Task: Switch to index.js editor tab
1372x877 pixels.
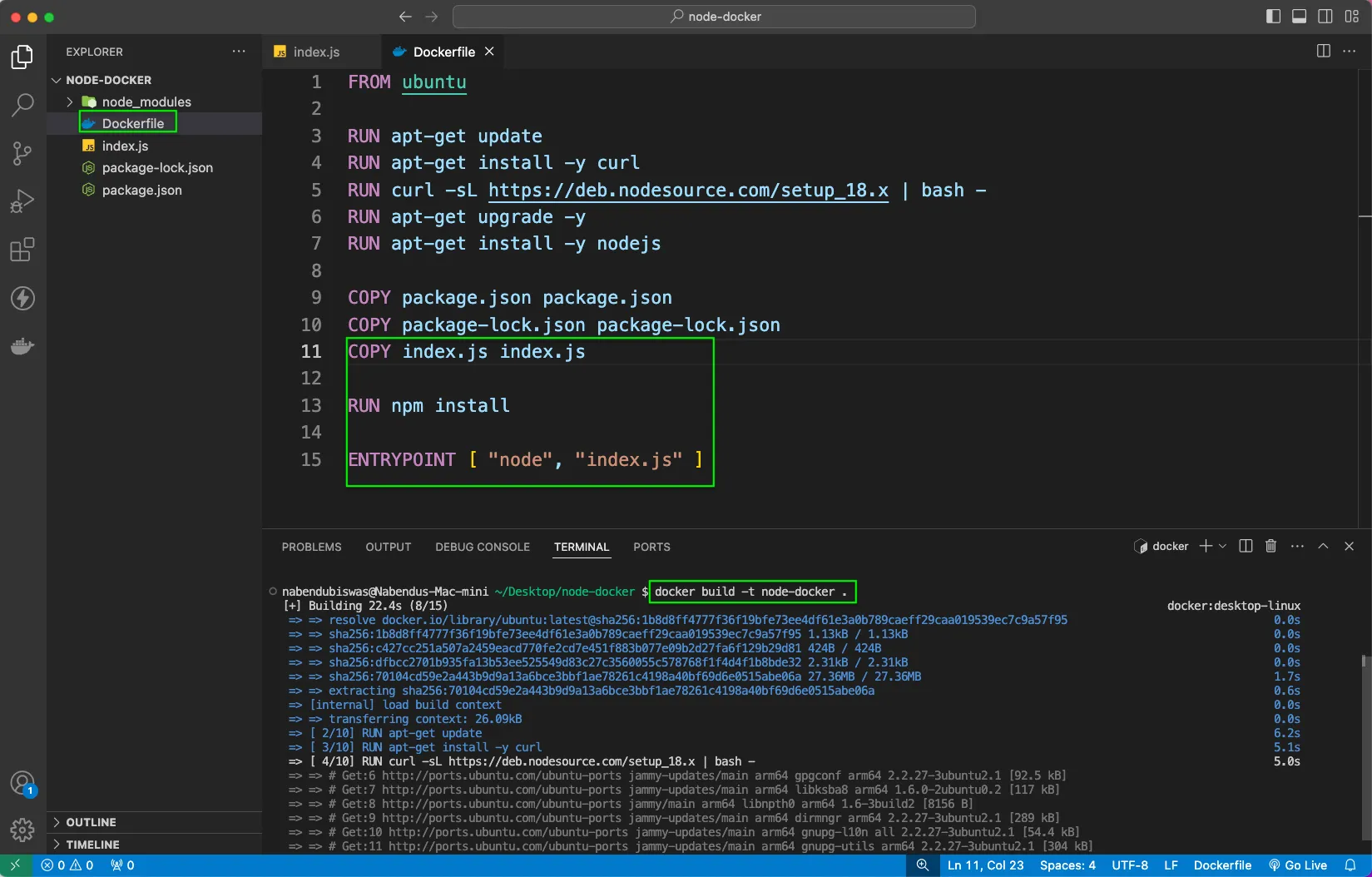Action: (x=316, y=52)
